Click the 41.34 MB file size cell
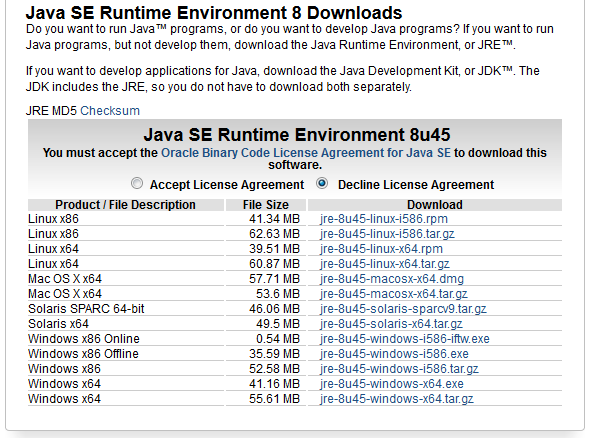This screenshot has width=590, height=438. 266,219
